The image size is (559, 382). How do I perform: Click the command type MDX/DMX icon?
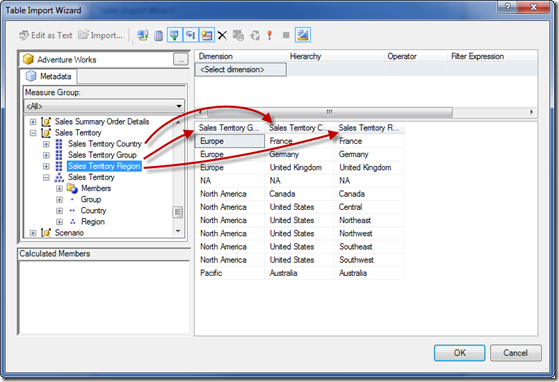(143, 35)
